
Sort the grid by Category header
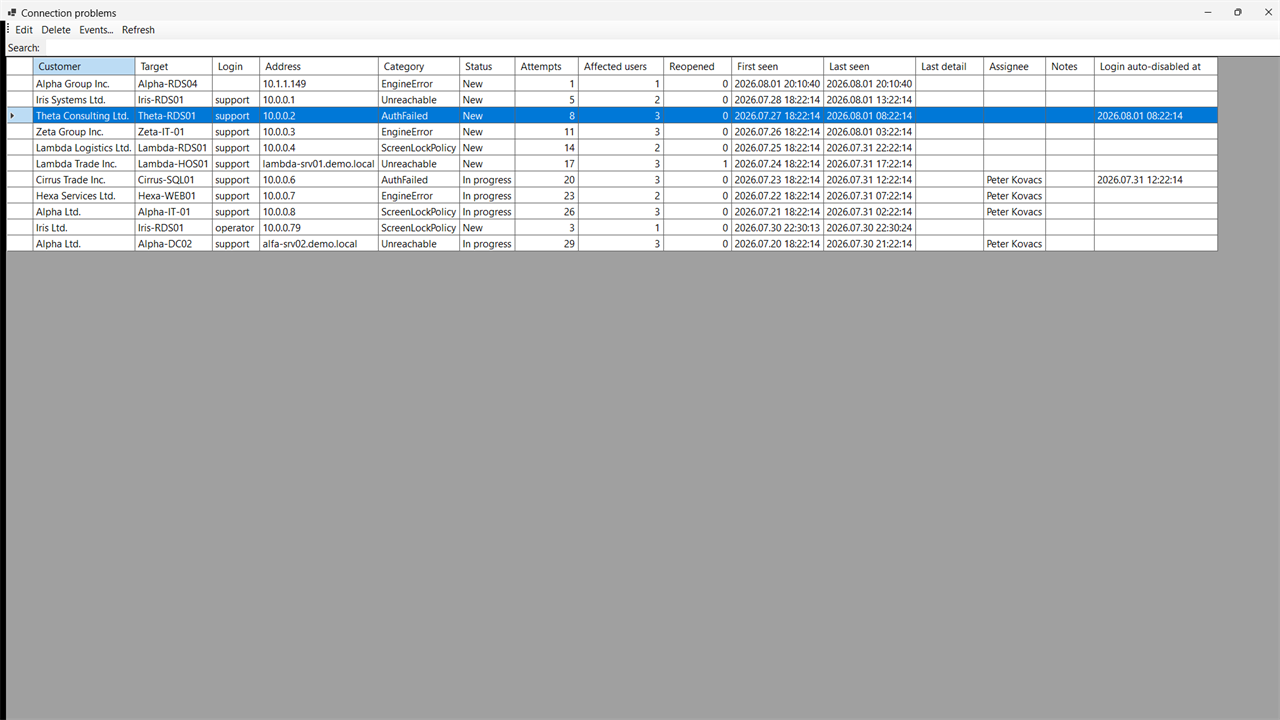point(419,67)
